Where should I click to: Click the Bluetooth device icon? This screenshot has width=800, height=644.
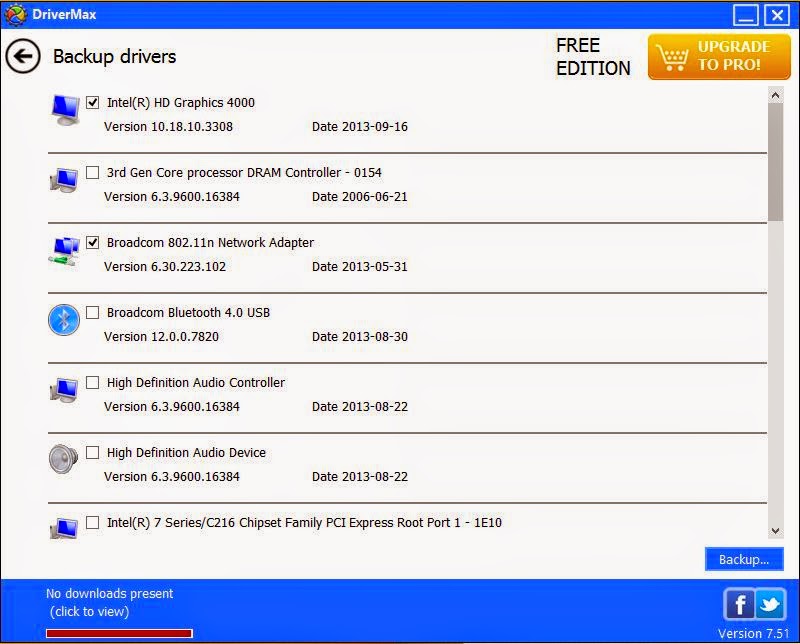click(64, 320)
